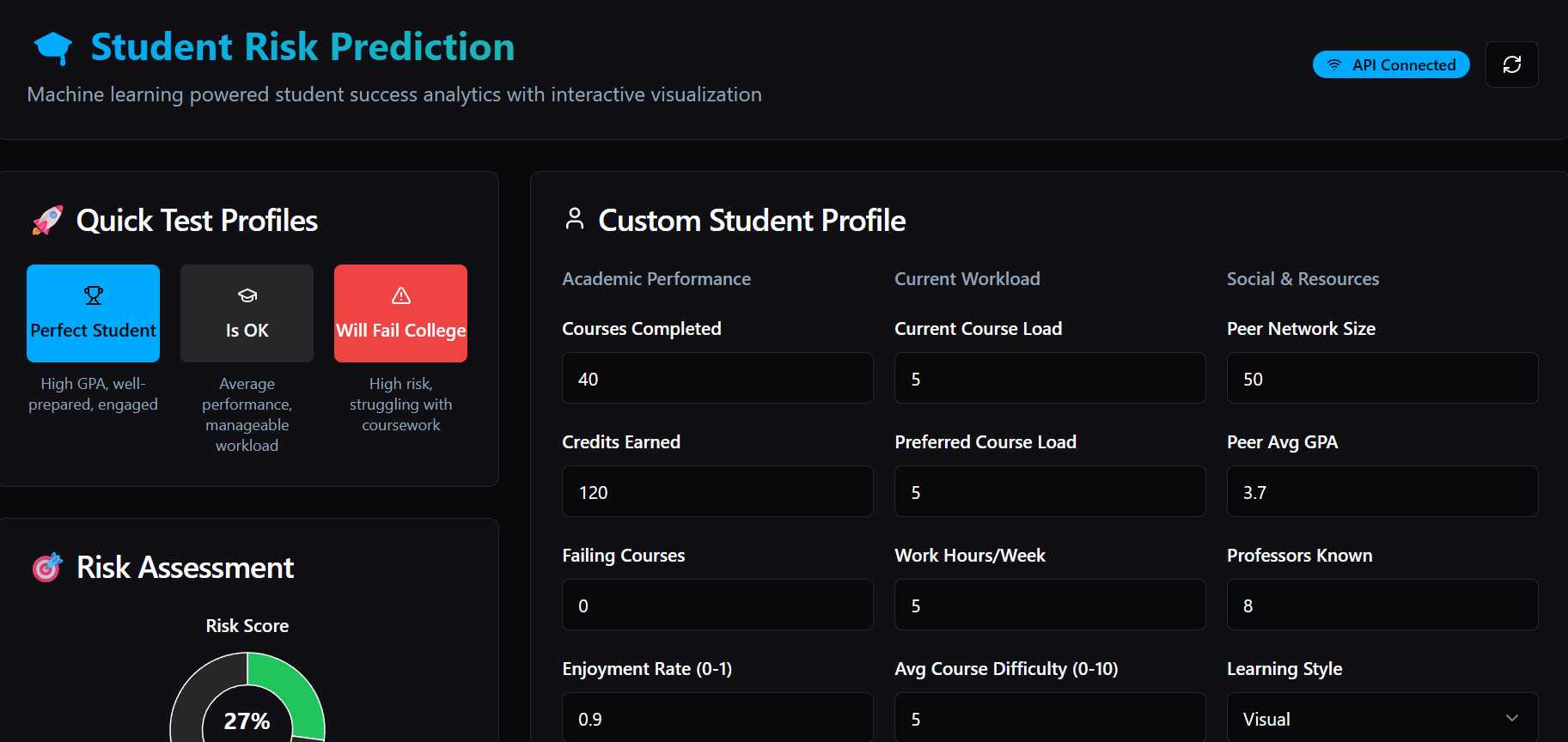Click the warning triangle on Will Fail College
The height and width of the screenshot is (742, 1568).
point(400,295)
